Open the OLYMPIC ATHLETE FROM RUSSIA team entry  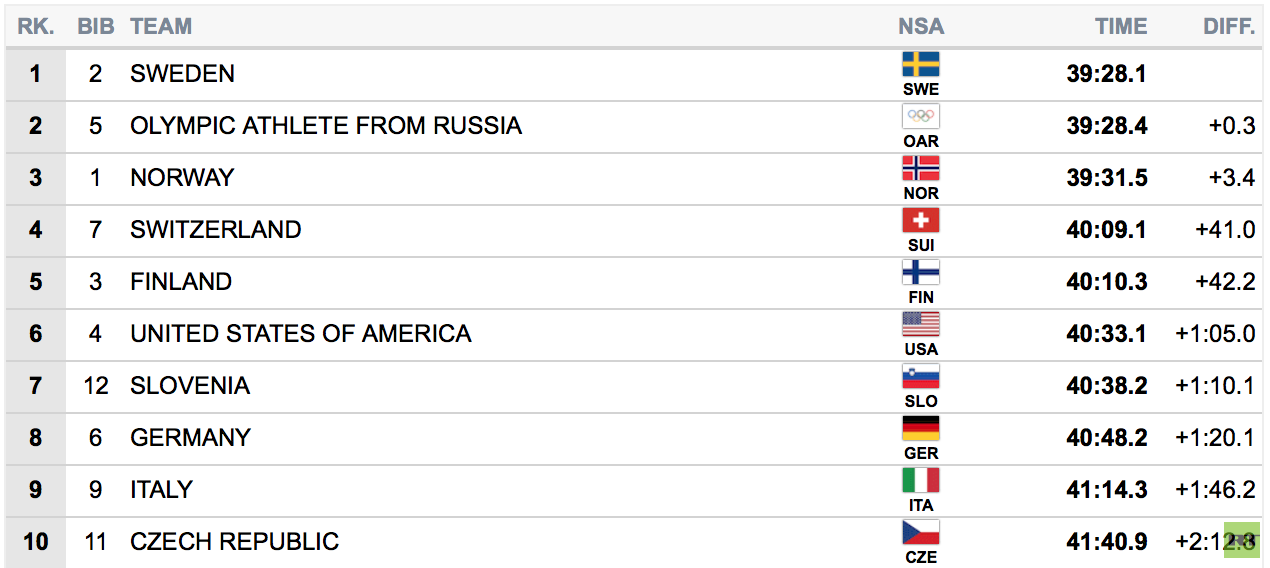[x=326, y=126]
